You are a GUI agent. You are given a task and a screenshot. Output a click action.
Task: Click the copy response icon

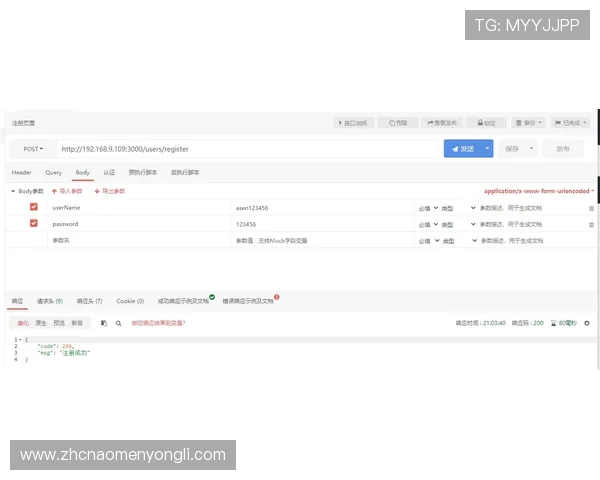click(x=103, y=323)
